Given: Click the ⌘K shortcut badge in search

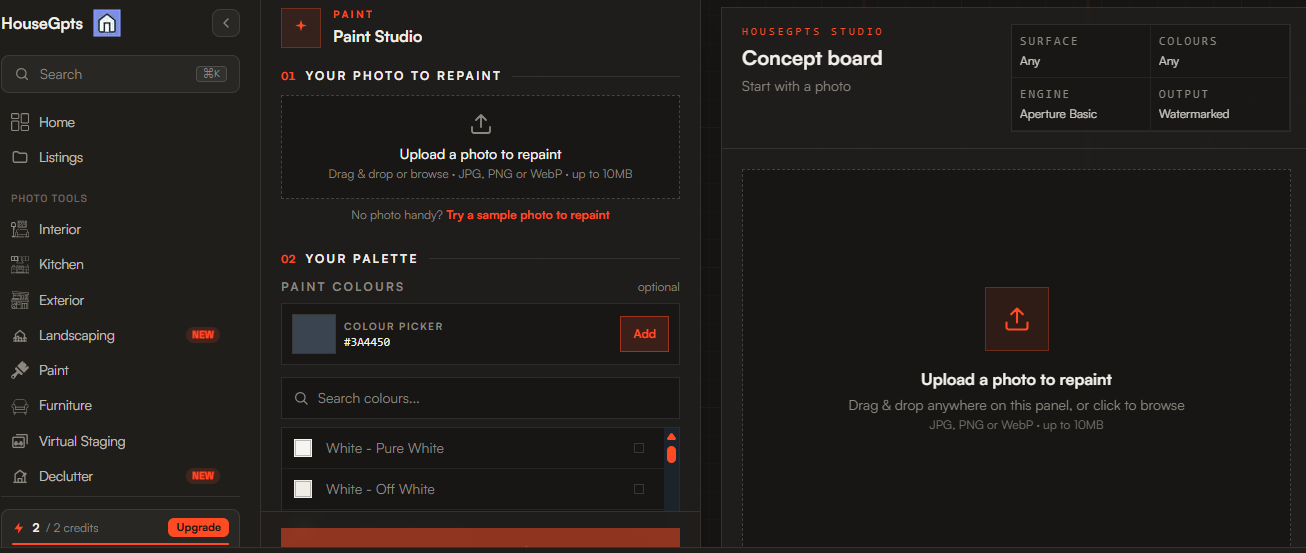Looking at the screenshot, I should click(213, 74).
